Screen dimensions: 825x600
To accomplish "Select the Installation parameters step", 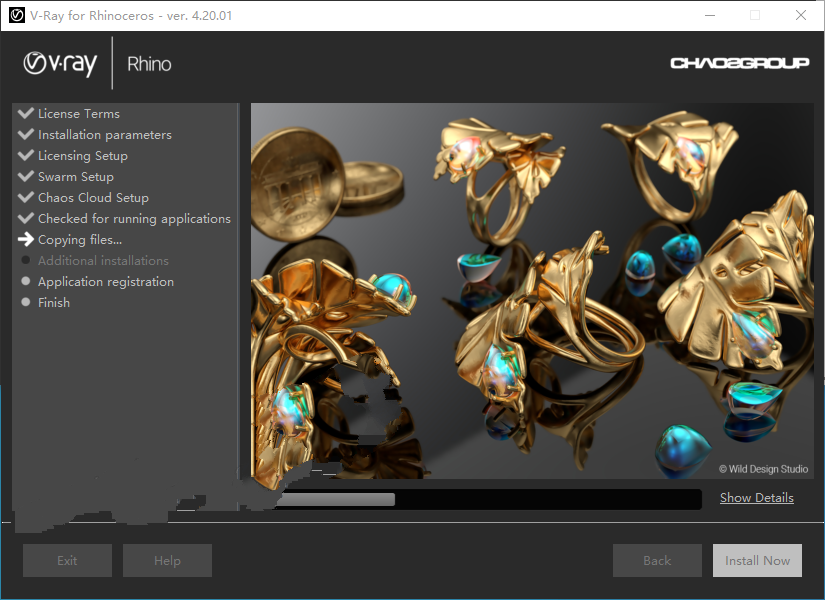I will (105, 135).
